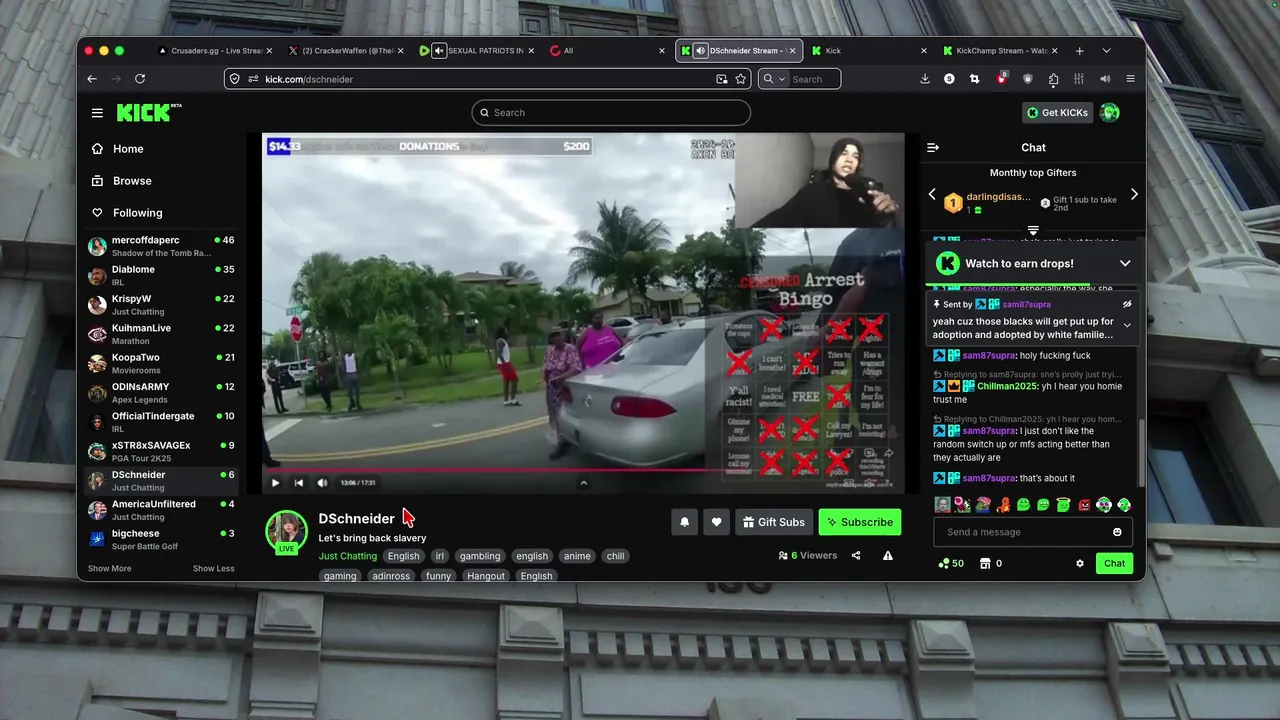Click the notification bell icon
1280x720 pixels.
tap(684, 522)
